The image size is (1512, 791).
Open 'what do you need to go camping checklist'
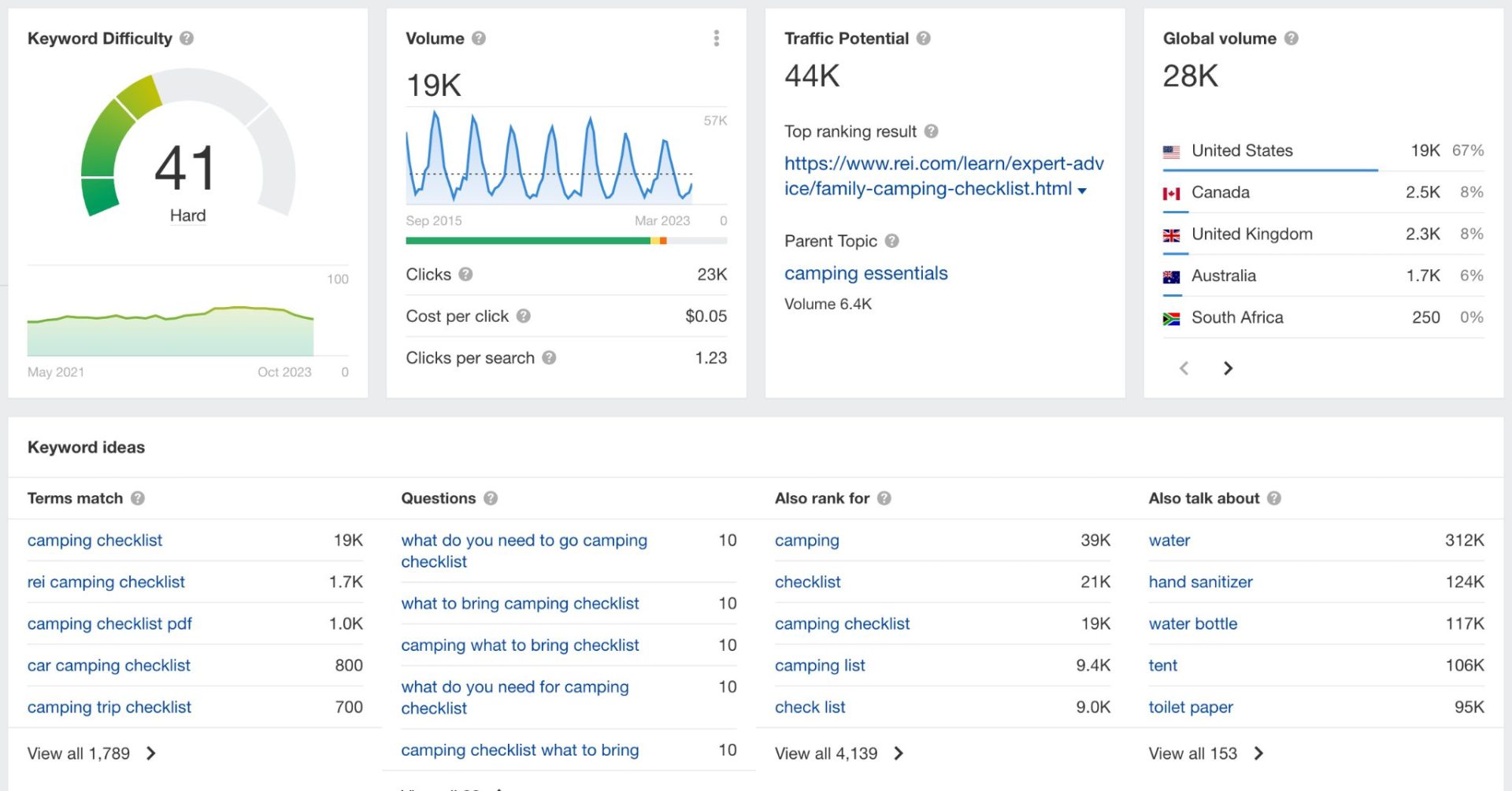pyautogui.click(x=524, y=551)
